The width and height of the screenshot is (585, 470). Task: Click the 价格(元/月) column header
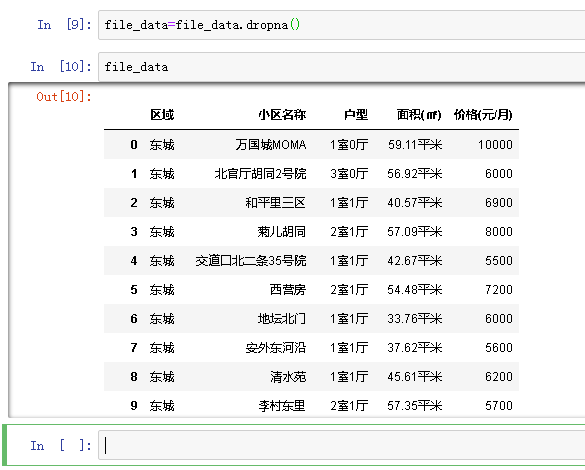(x=483, y=115)
